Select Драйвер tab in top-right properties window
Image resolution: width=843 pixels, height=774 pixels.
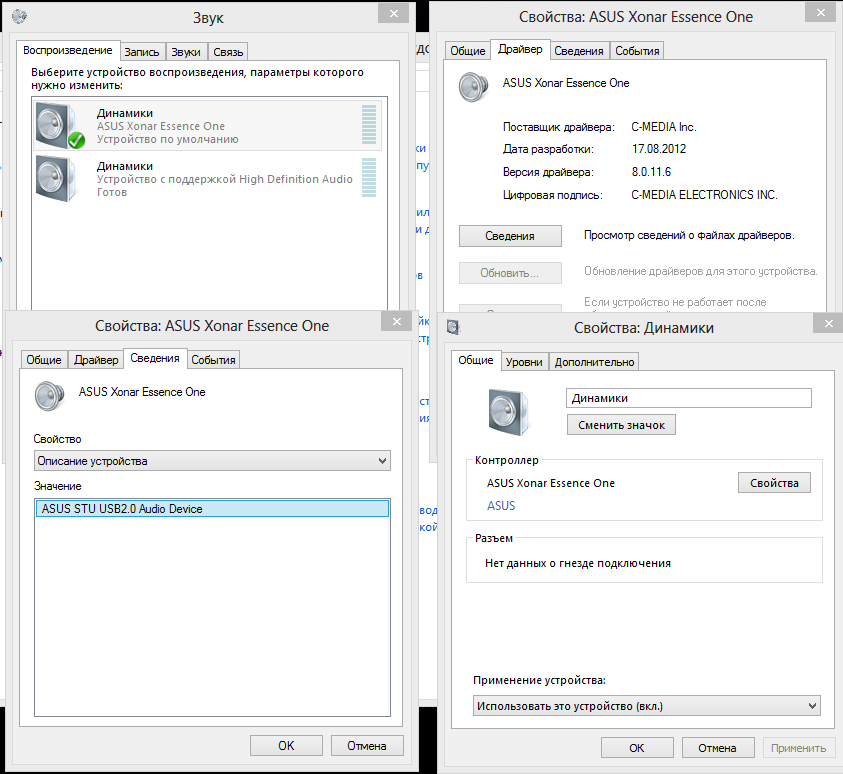pyautogui.click(x=520, y=49)
